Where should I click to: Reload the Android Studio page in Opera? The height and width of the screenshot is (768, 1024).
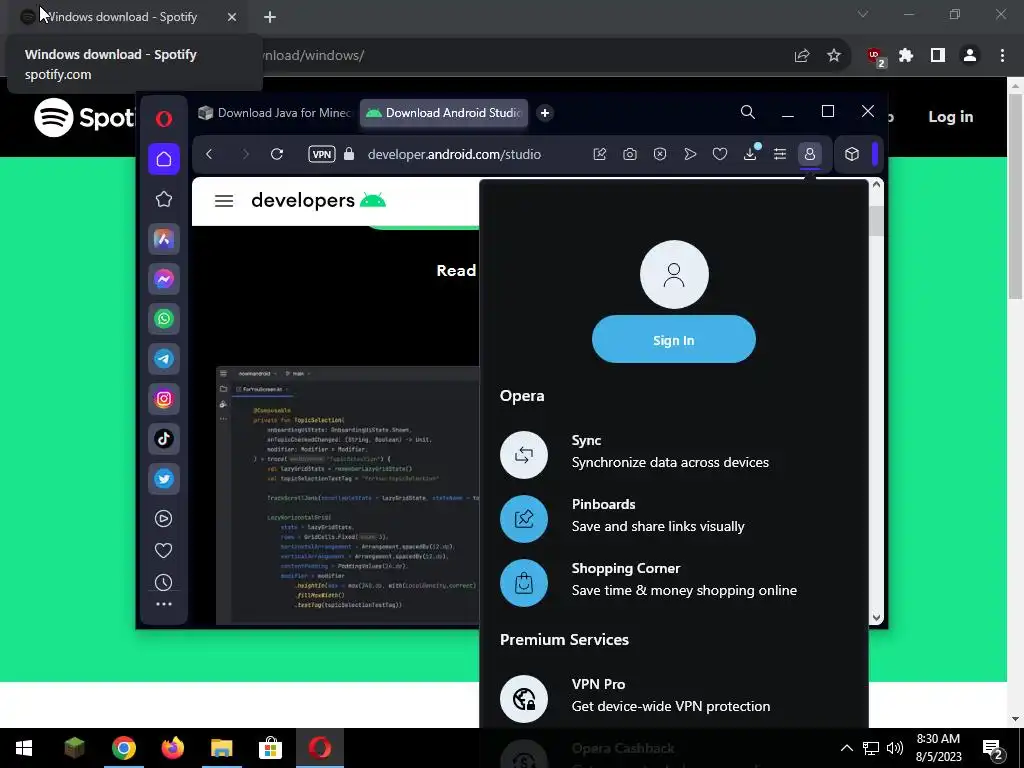click(277, 154)
